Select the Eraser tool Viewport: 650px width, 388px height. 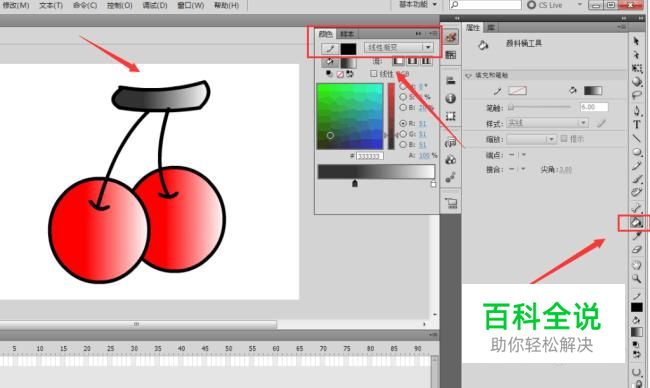(x=637, y=250)
